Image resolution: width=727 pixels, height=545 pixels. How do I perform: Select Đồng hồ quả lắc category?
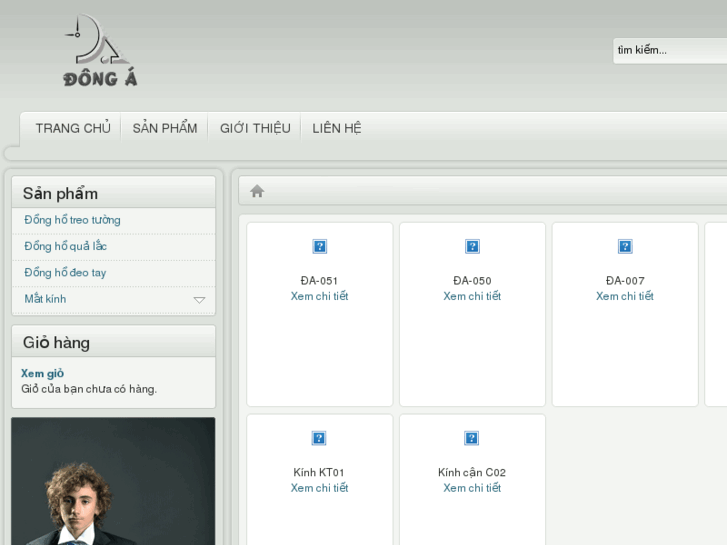[x=65, y=246]
